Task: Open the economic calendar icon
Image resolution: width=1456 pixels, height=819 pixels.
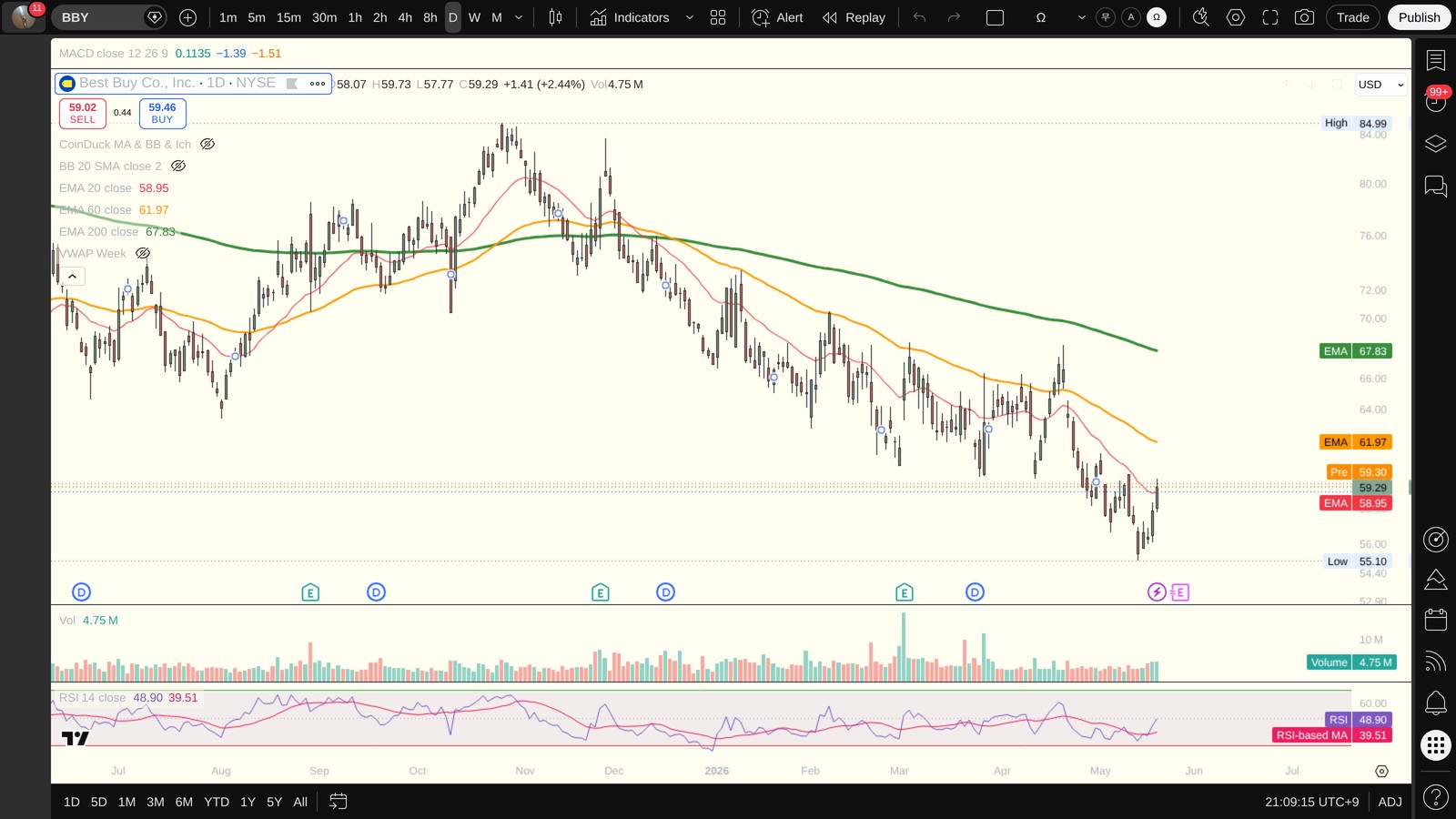Action: (x=1435, y=620)
